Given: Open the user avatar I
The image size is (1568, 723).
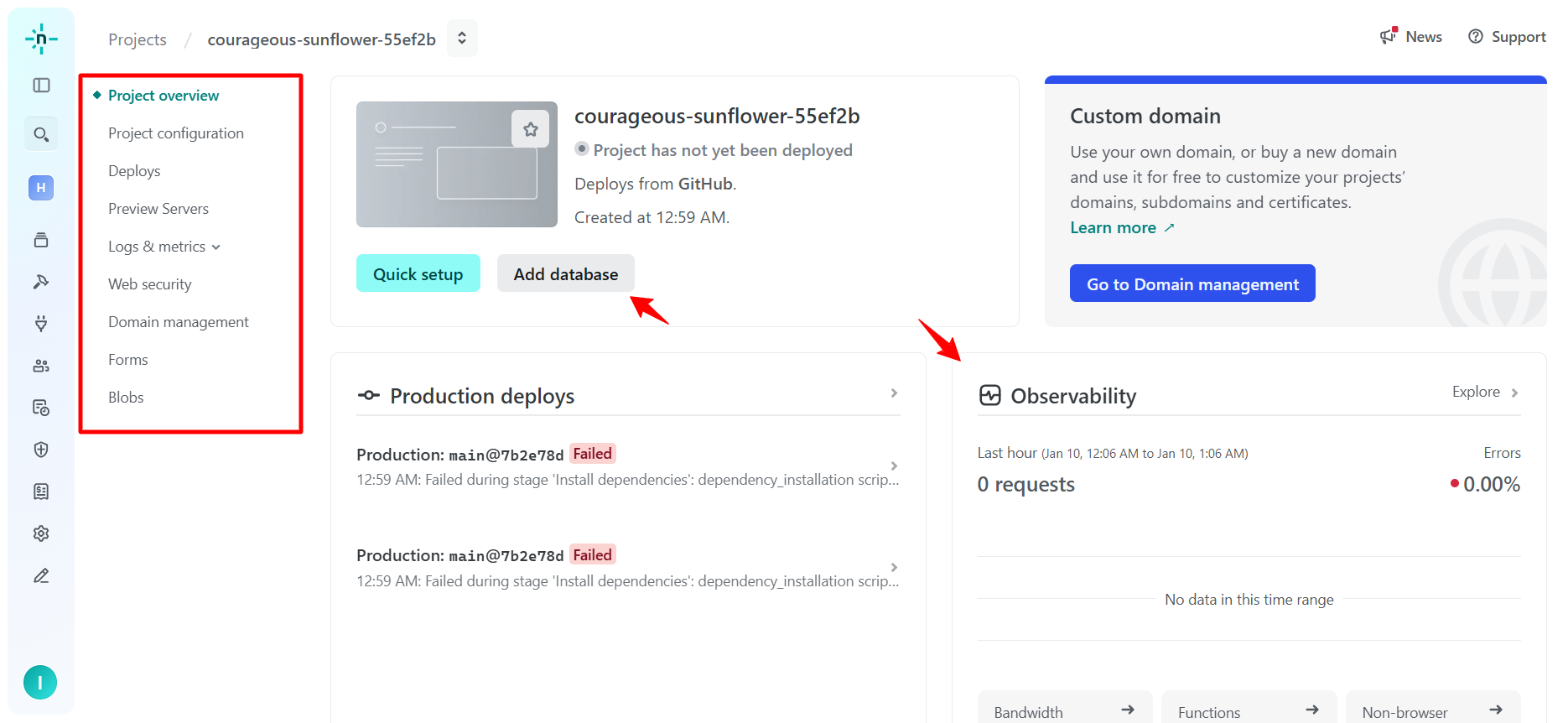Looking at the screenshot, I should (40, 682).
